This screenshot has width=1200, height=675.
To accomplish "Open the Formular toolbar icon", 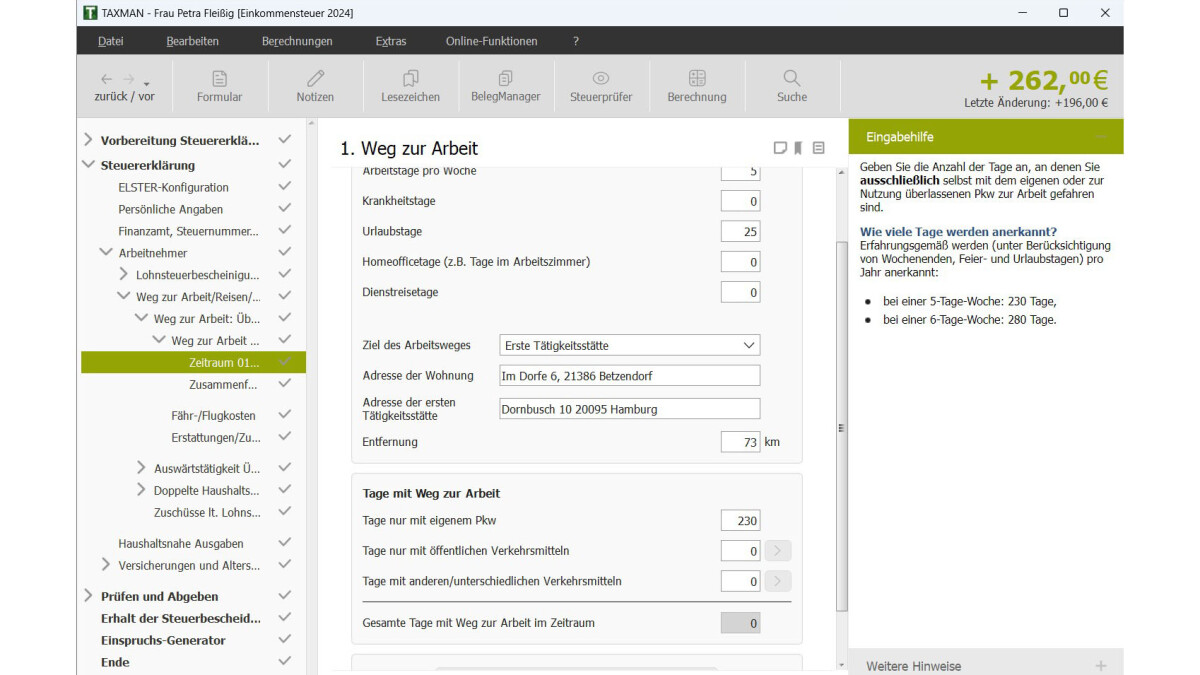I will tap(219, 79).
